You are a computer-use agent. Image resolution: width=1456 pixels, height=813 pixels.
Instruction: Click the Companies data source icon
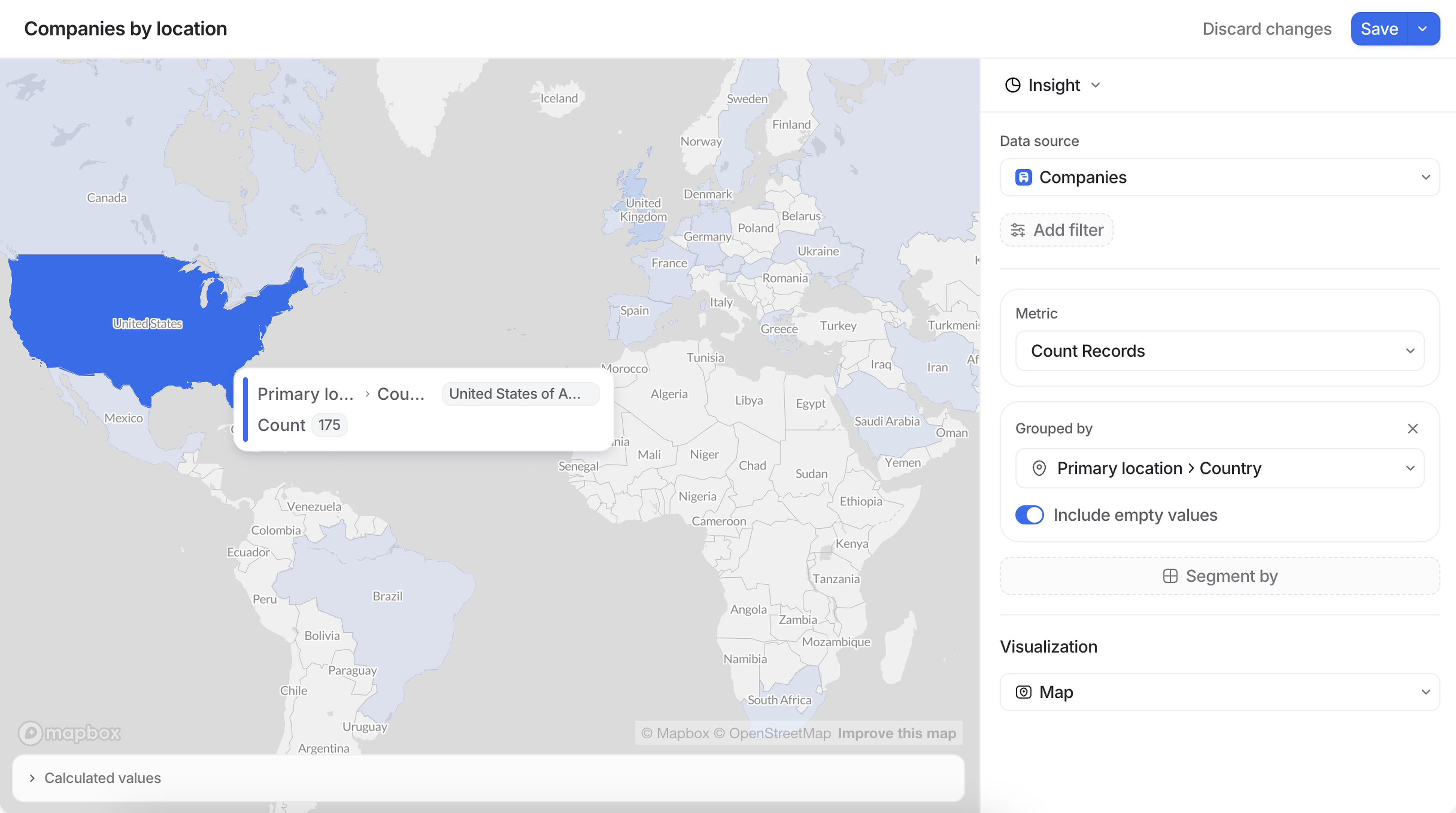[x=1023, y=177]
